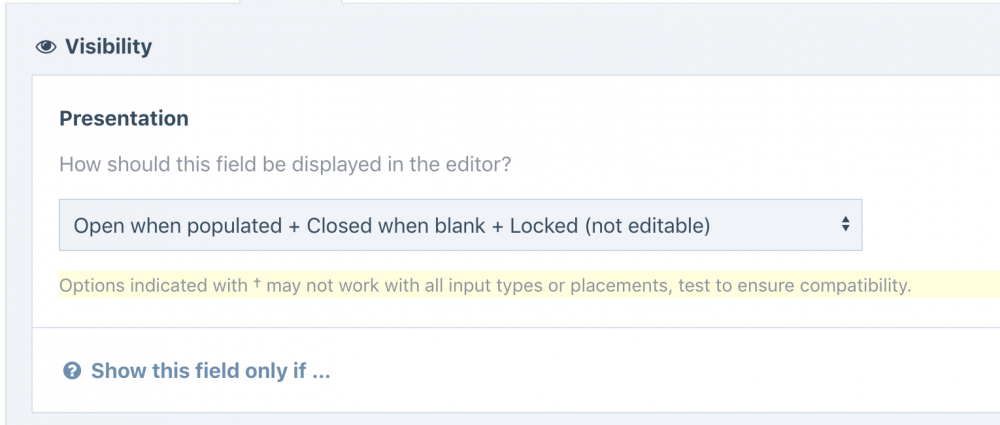Click the Presentation heading label
Screen dimensions: 1000x425
click(124, 118)
